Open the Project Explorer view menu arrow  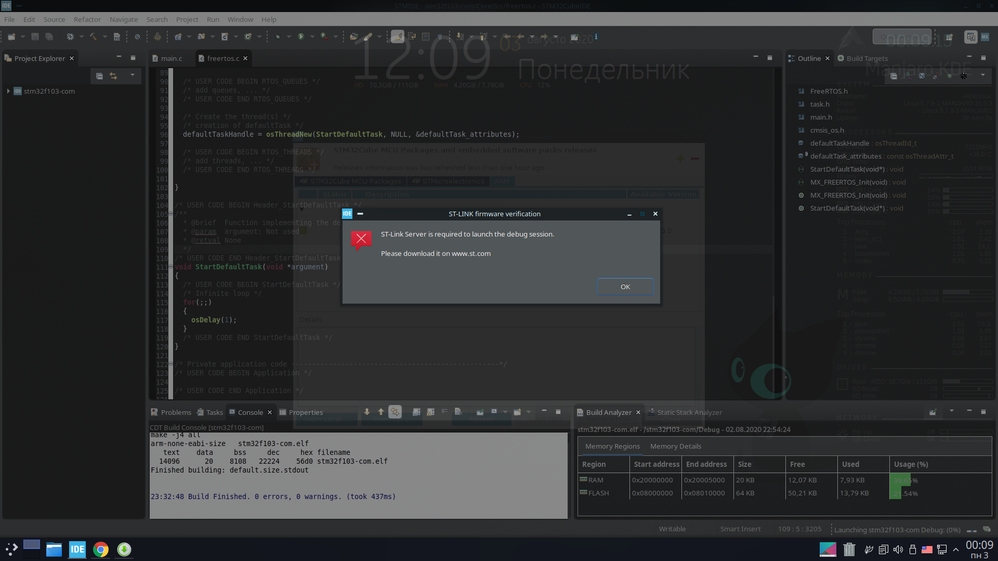[132, 76]
